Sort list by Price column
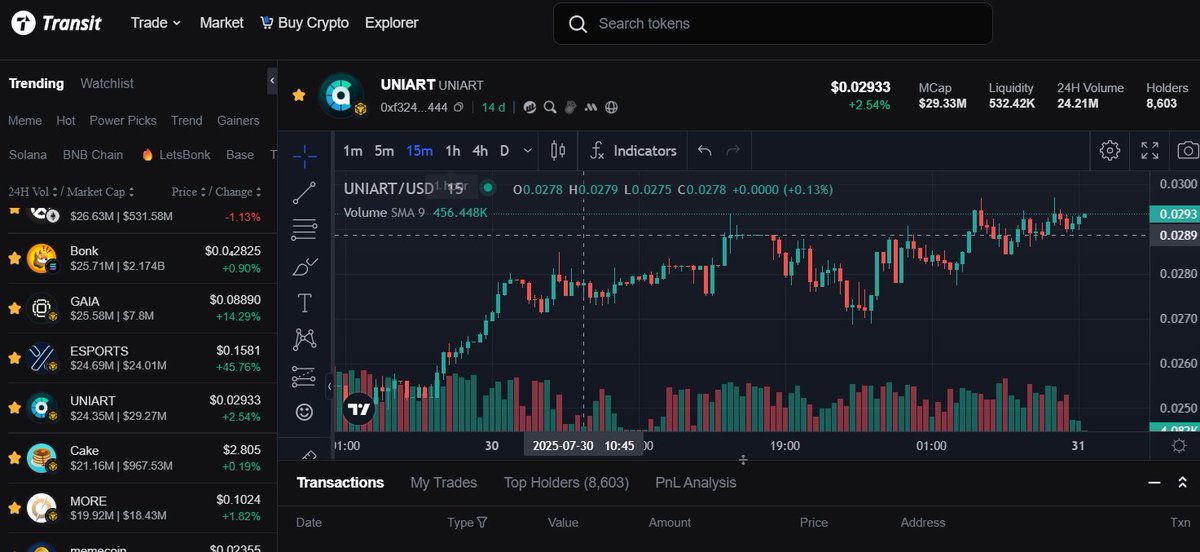 point(188,192)
